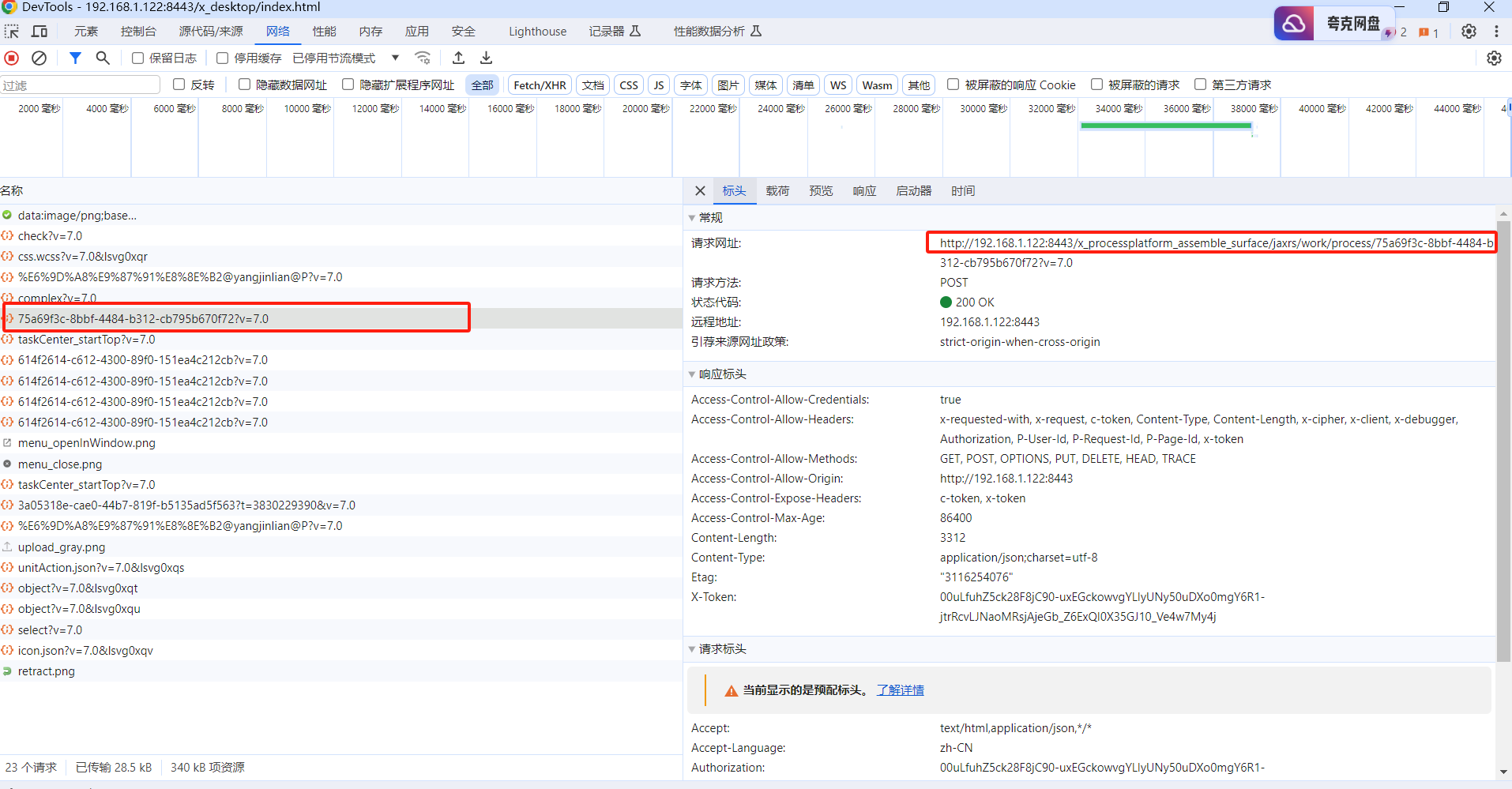1512x789 pixels.
Task: Click the inspect element picker icon
Action: pyautogui.click(x=12, y=32)
